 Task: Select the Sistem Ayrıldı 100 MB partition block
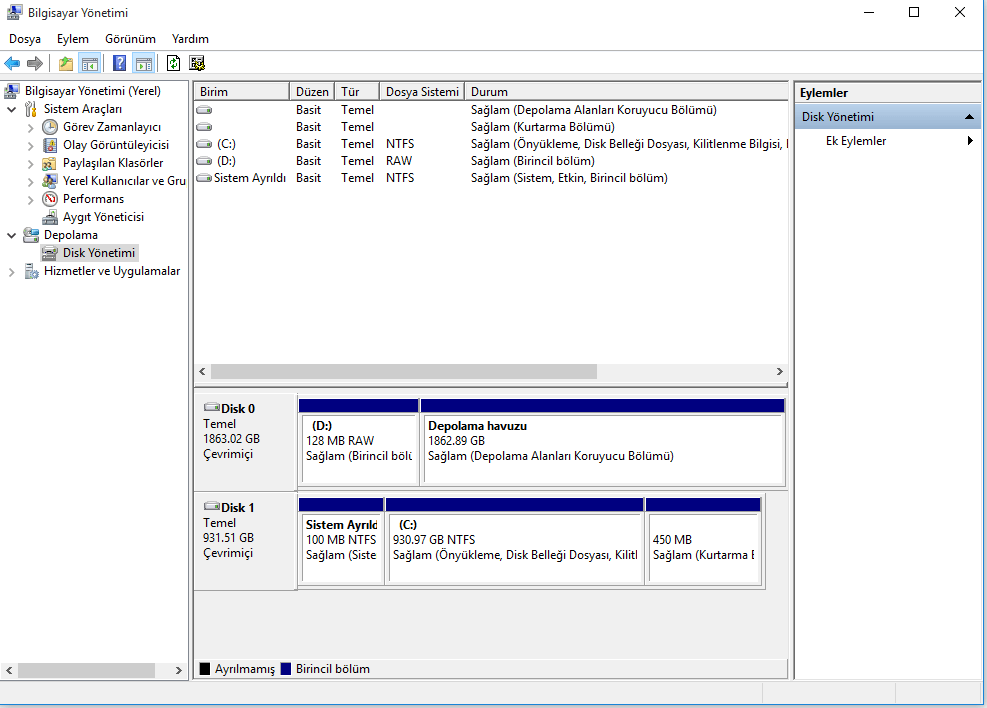pos(341,548)
